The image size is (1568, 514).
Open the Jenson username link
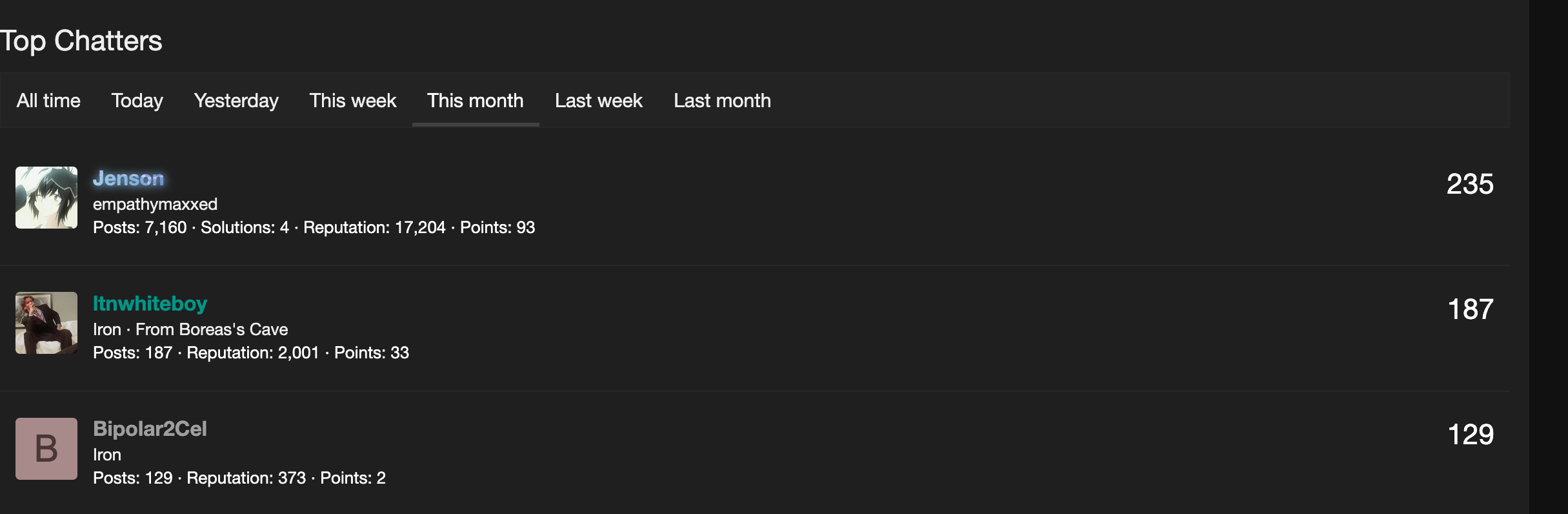tap(128, 178)
